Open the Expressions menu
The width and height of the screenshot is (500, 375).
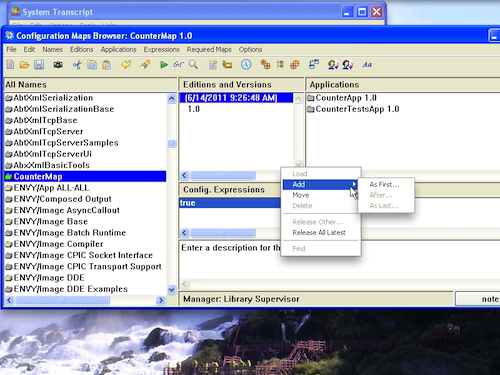(x=161, y=49)
